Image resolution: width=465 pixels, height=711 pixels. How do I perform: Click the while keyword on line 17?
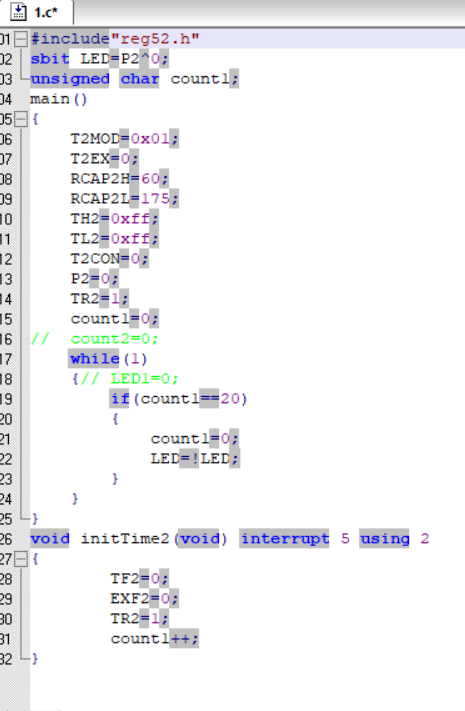(94, 359)
